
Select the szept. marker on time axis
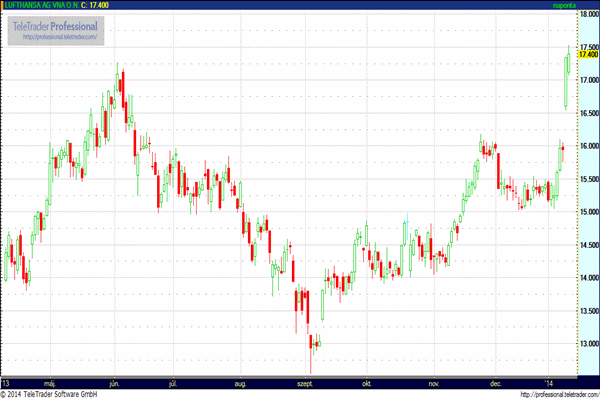(305, 384)
